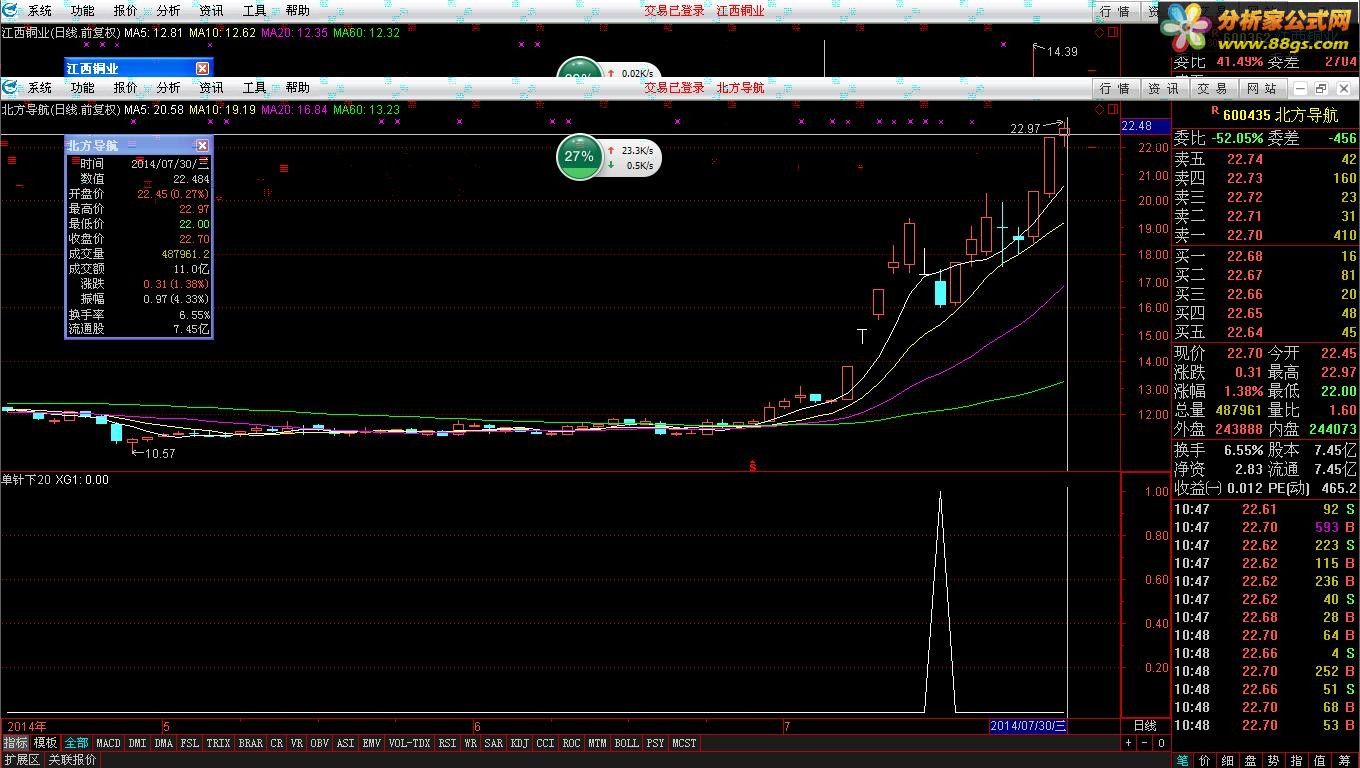Viewport: 1360px width, 768px height.
Task: Click the 行情 button in 北方导航 window
Action: point(1114,89)
